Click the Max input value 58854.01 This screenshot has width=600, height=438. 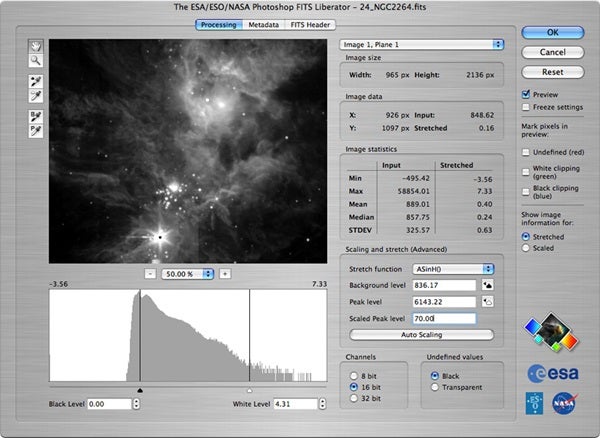click(413, 191)
